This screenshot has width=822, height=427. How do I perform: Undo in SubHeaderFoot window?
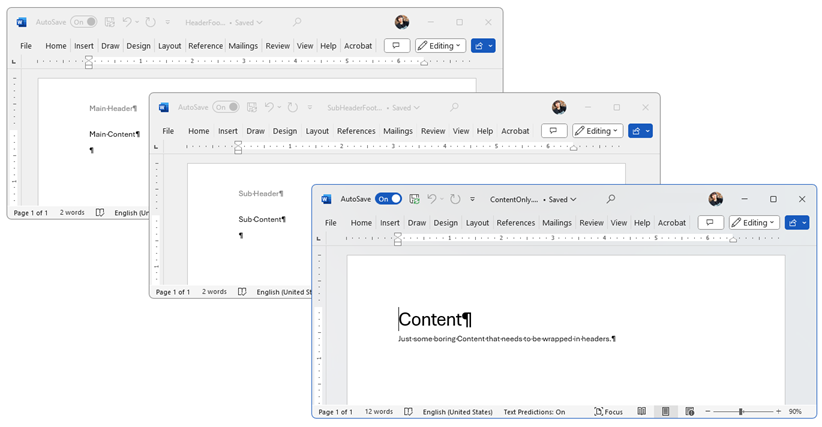pos(269,107)
